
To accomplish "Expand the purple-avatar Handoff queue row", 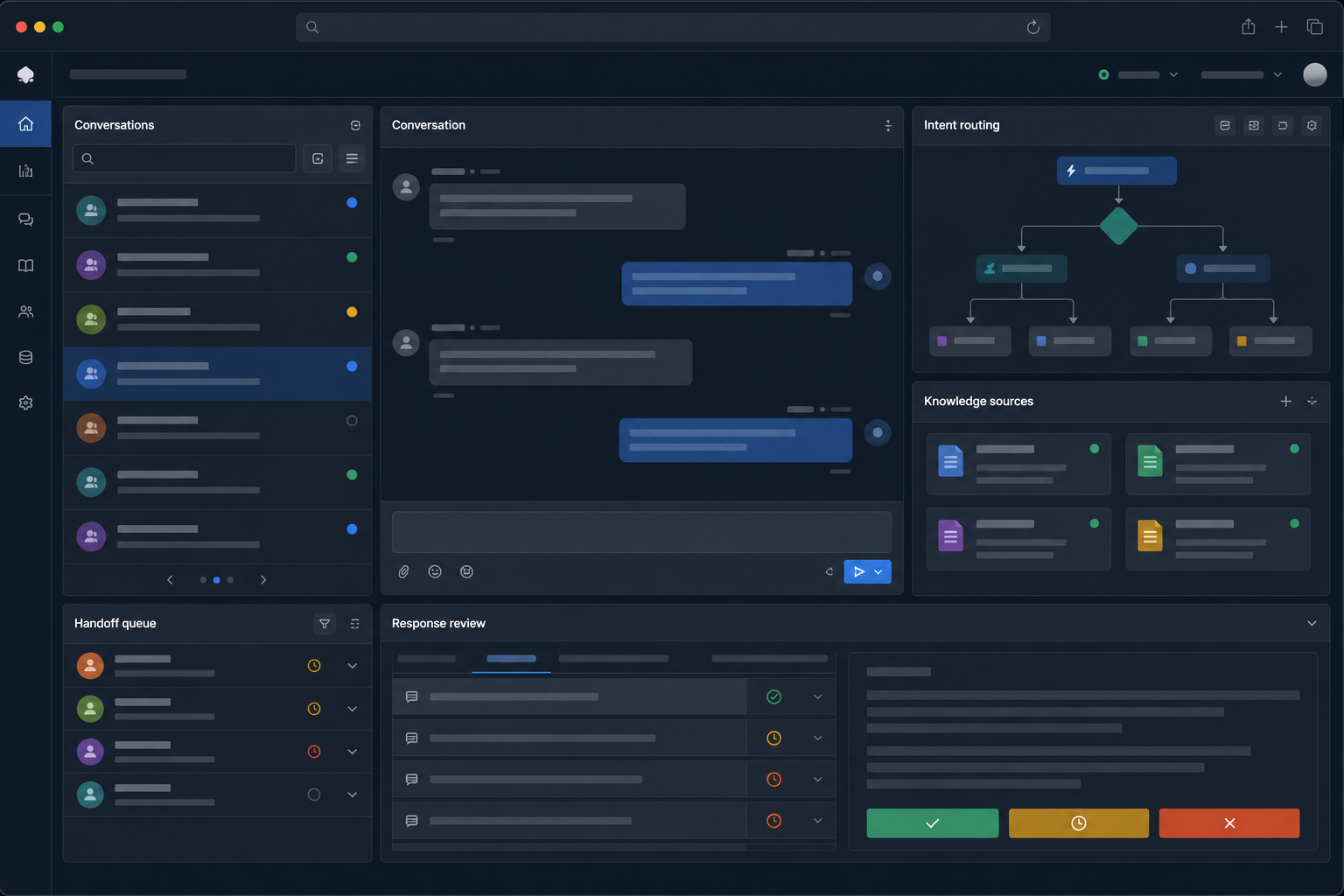I will pos(352,752).
